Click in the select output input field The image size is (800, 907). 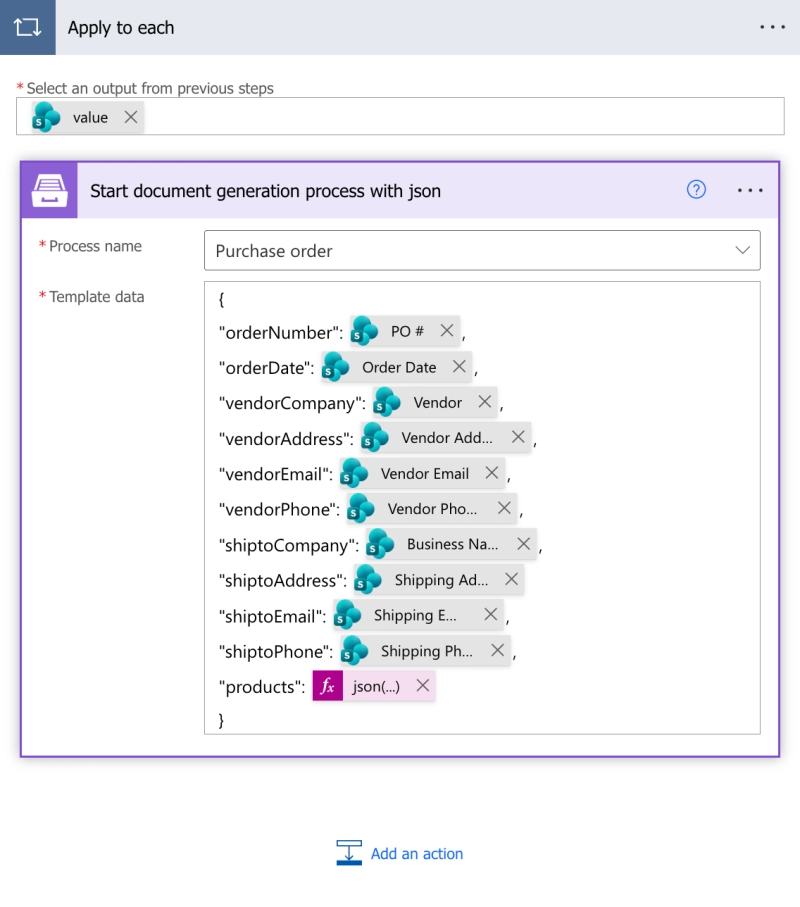point(400,117)
